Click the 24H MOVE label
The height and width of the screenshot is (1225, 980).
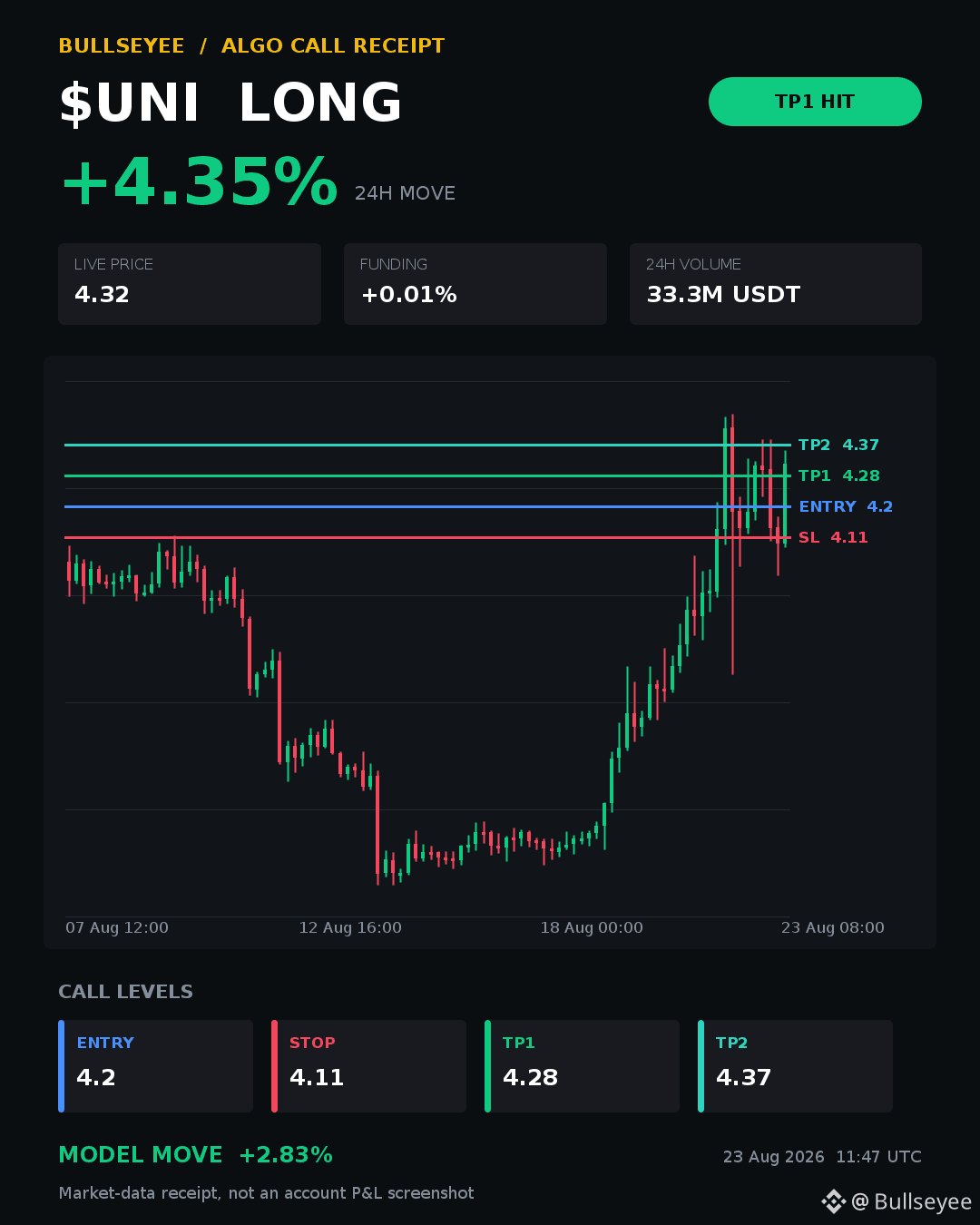click(405, 193)
